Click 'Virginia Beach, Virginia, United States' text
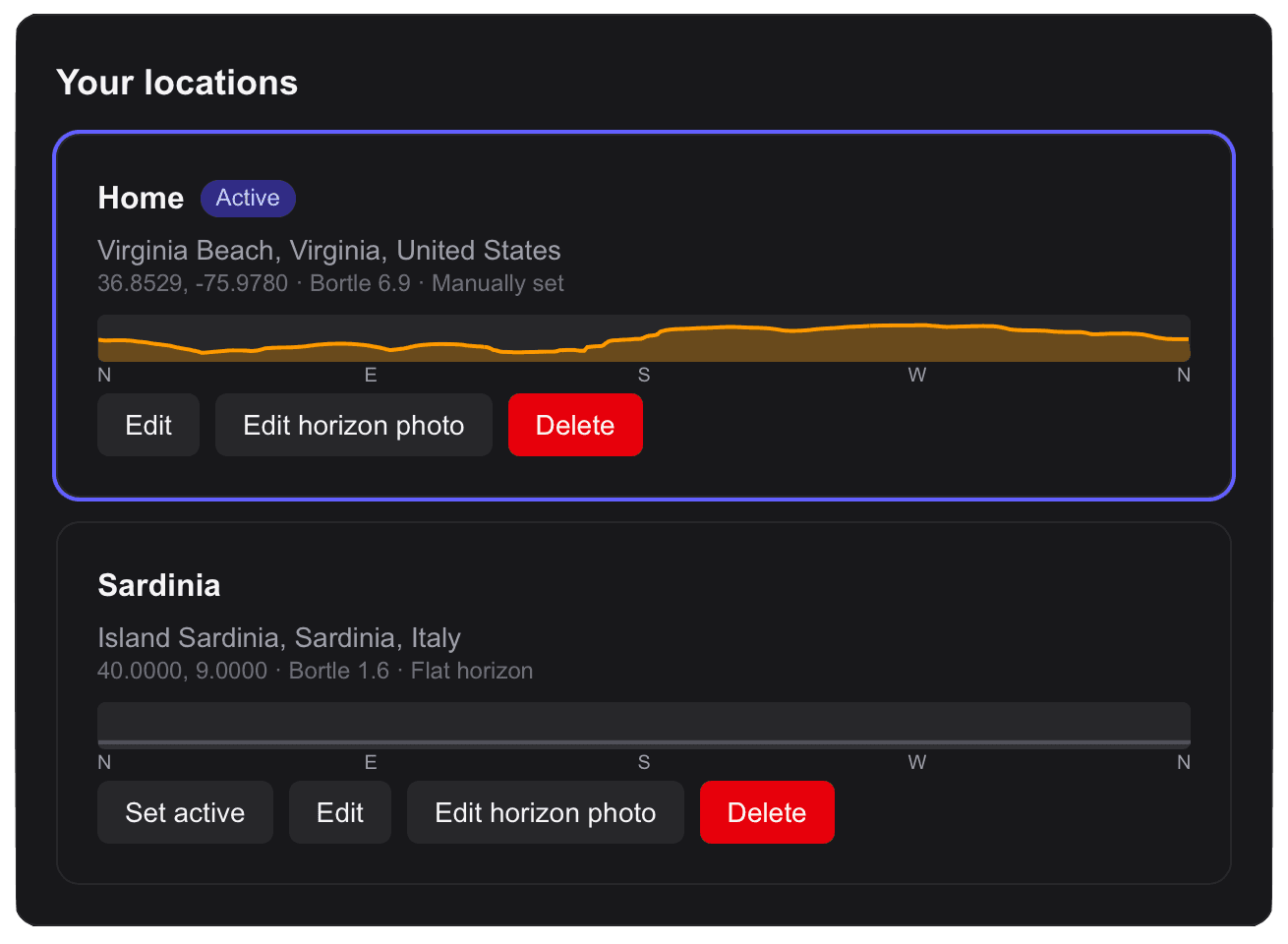The height and width of the screenshot is (944, 1288). coord(329,251)
